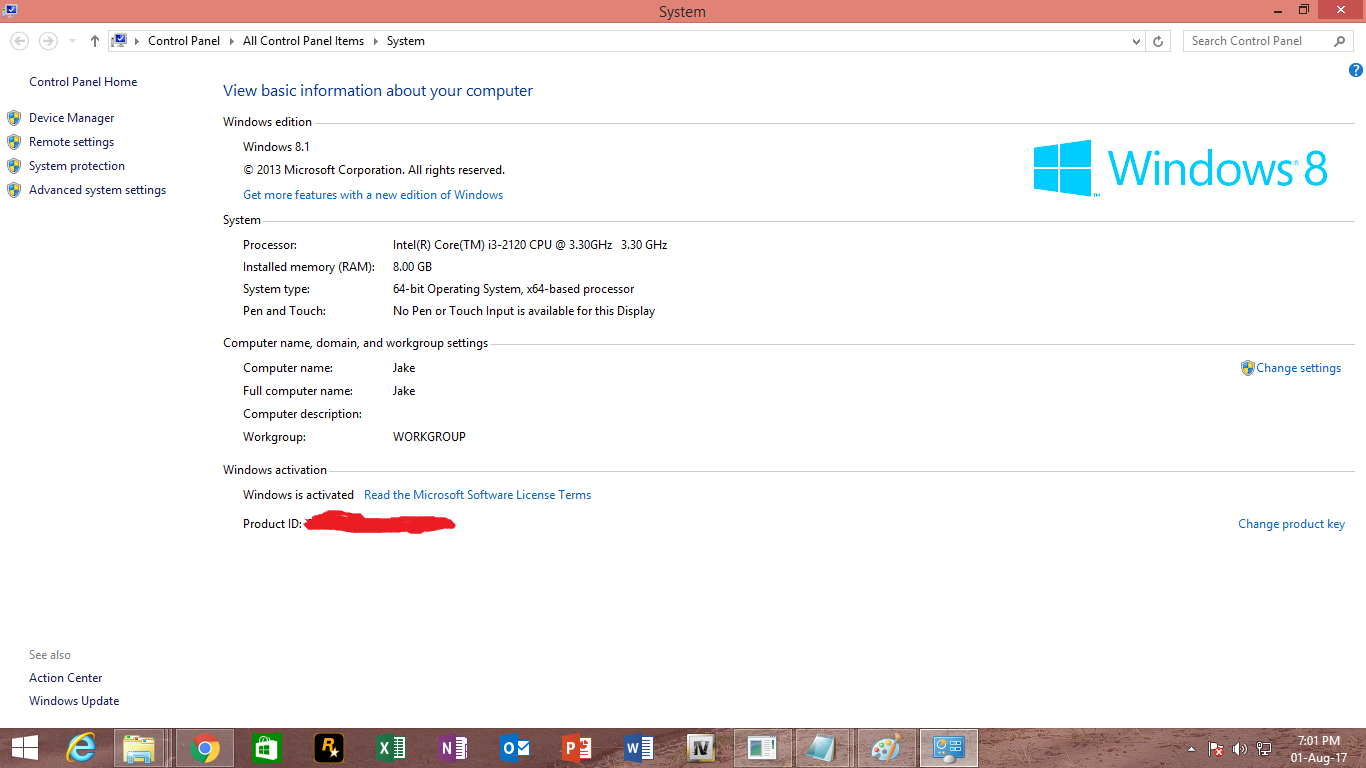
Task: Go back using the Back arrow
Action: [20, 41]
